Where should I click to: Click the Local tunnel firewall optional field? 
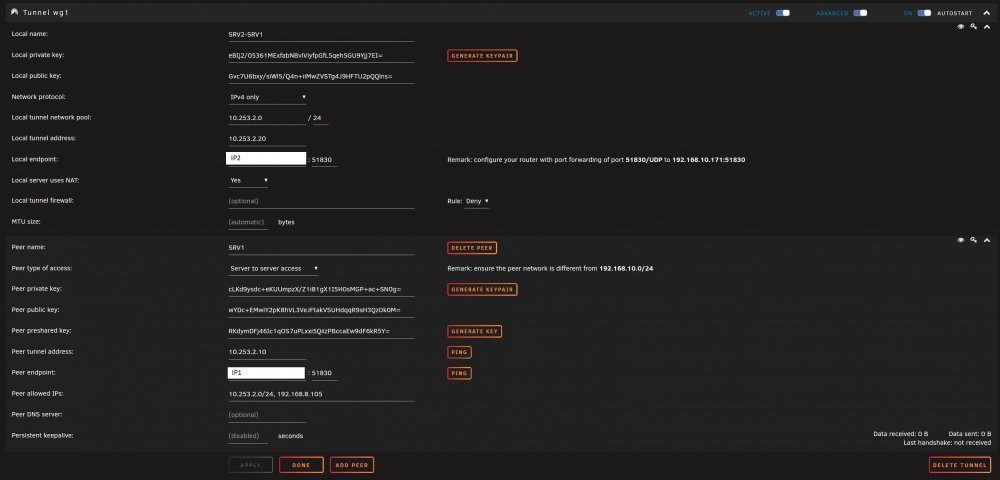pyautogui.click(x=321, y=201)
